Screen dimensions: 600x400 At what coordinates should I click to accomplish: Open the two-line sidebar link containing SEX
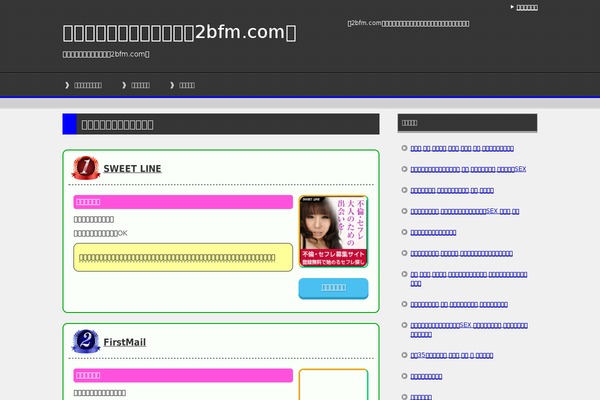click(469, 330)
